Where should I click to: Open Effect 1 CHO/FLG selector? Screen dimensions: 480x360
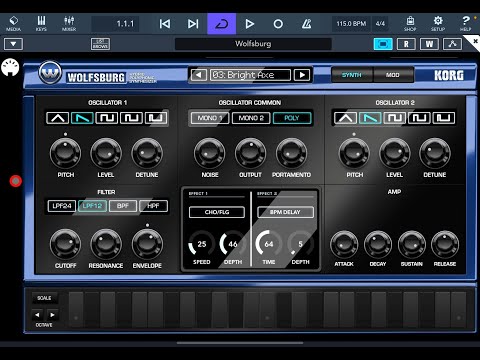217,212
